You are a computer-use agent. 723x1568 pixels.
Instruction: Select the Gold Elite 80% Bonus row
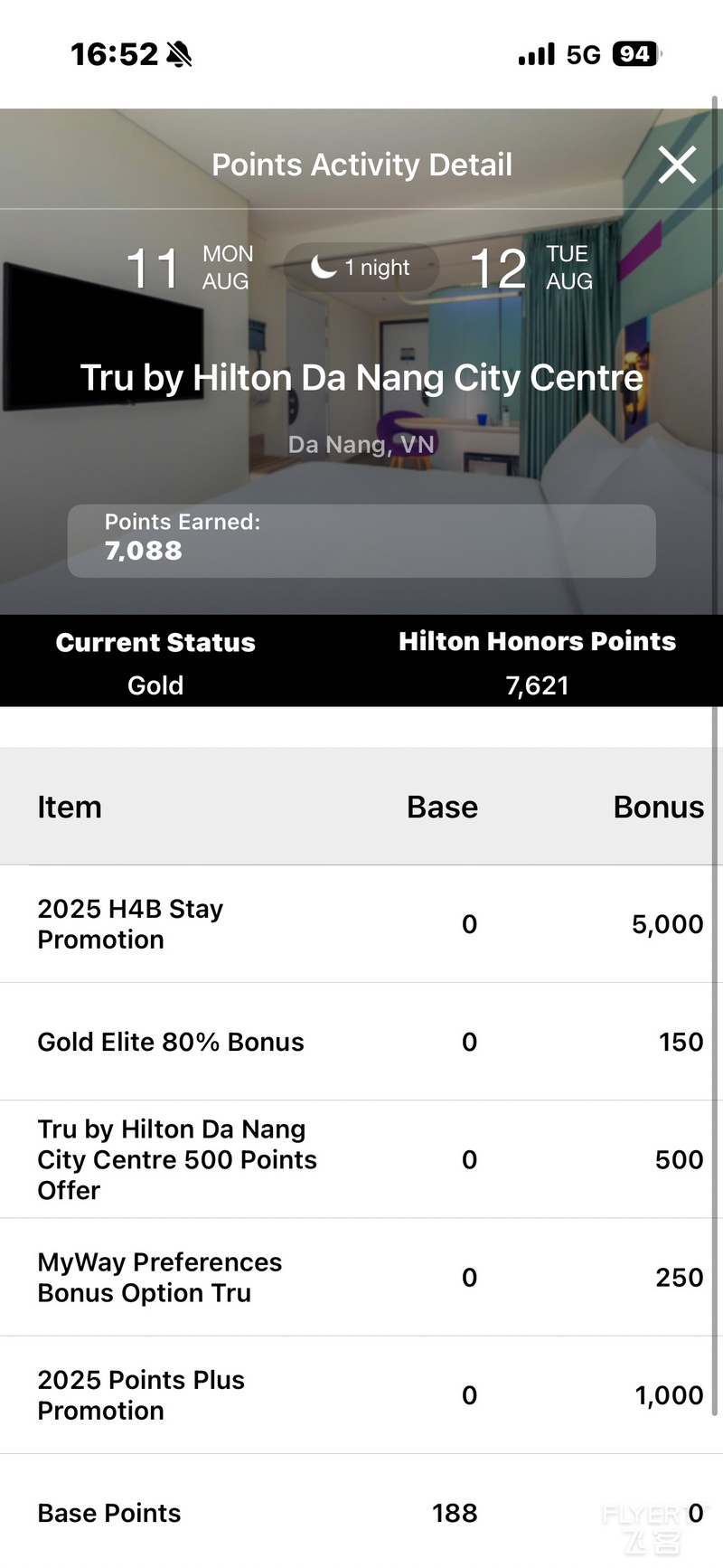(x=361, y=1042)
